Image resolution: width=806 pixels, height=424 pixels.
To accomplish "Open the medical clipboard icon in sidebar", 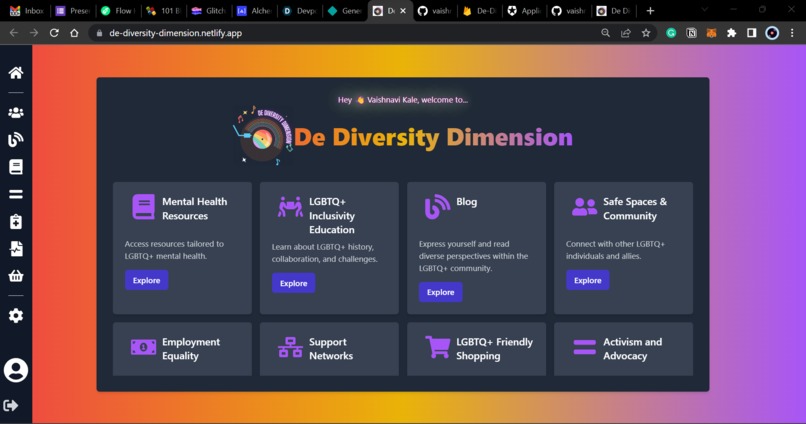I will click(16, 222).
